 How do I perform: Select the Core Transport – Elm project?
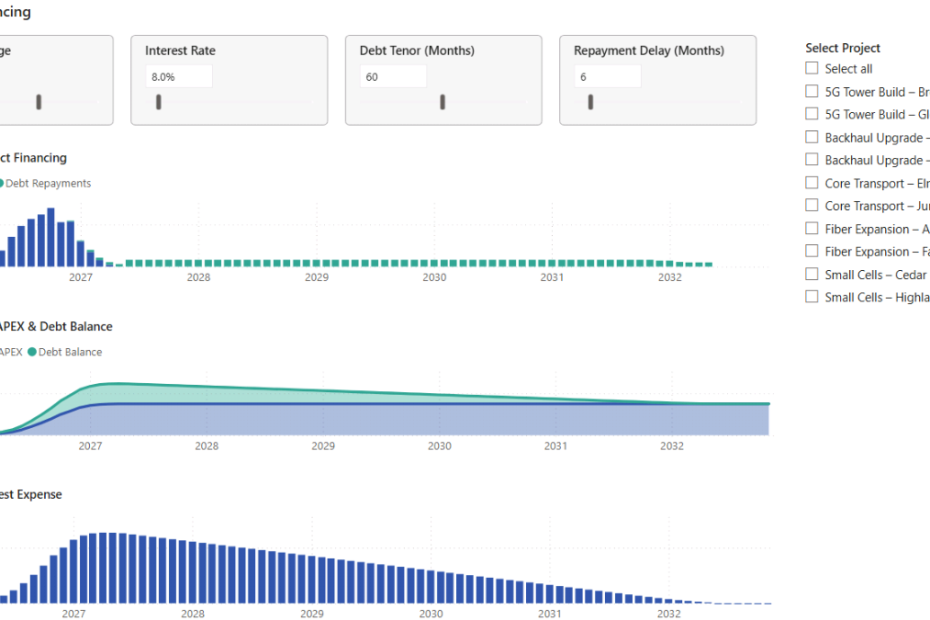pyautogui.click(x=811, y=182)
